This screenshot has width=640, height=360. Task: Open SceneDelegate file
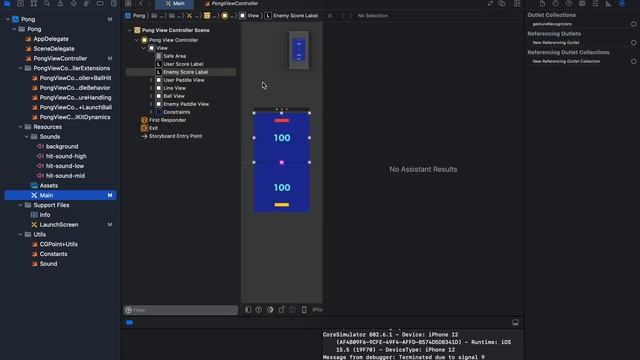54,49
